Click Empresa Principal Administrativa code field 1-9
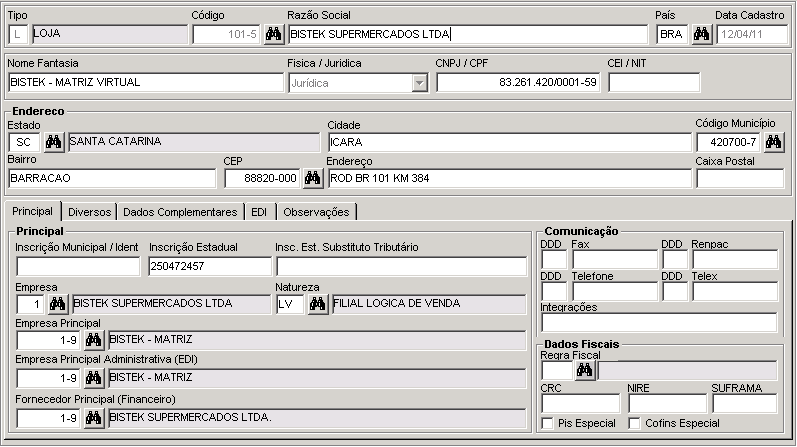The height and width of the screenshot is (447, 797). click(48, 378)
